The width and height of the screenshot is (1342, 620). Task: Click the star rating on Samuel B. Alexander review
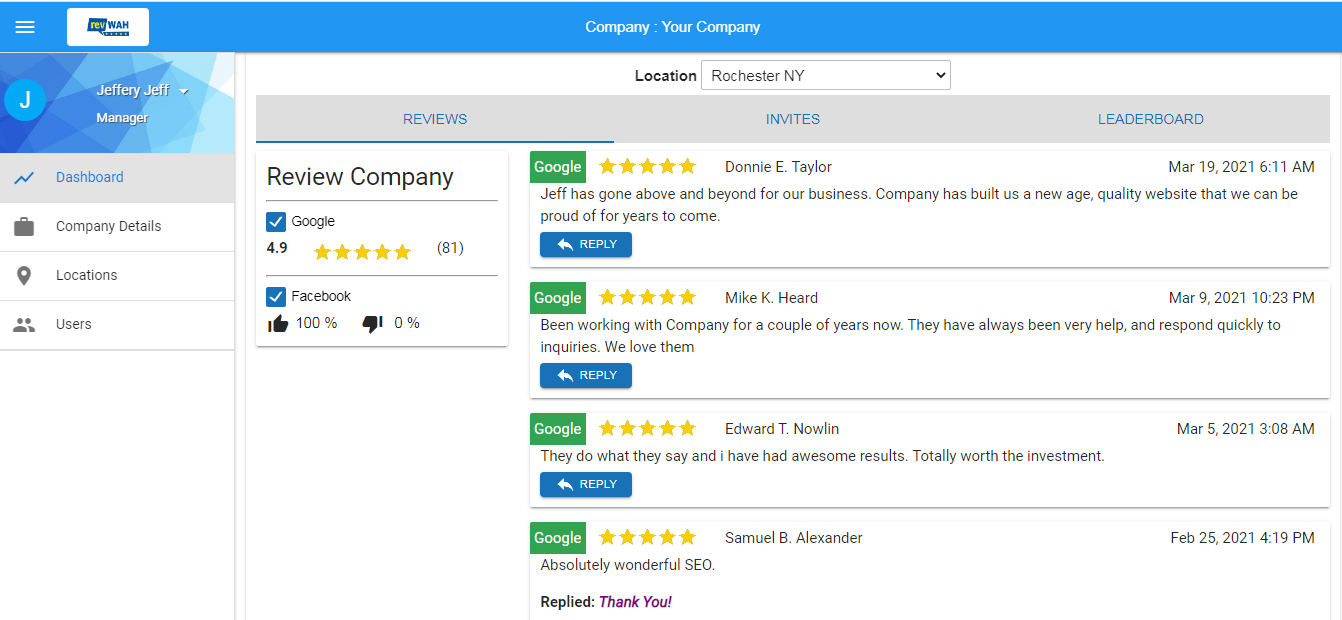pos(647,538)
